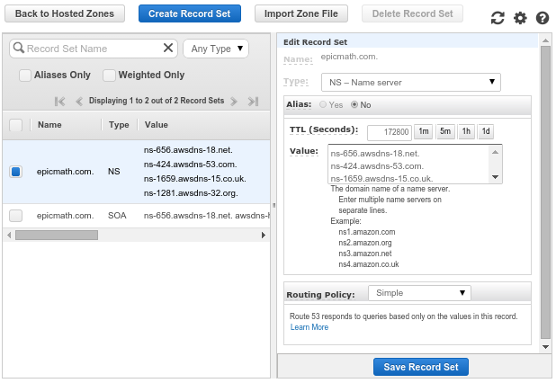Click Create Record Set button
556x383 pixels.
(190, 14)
